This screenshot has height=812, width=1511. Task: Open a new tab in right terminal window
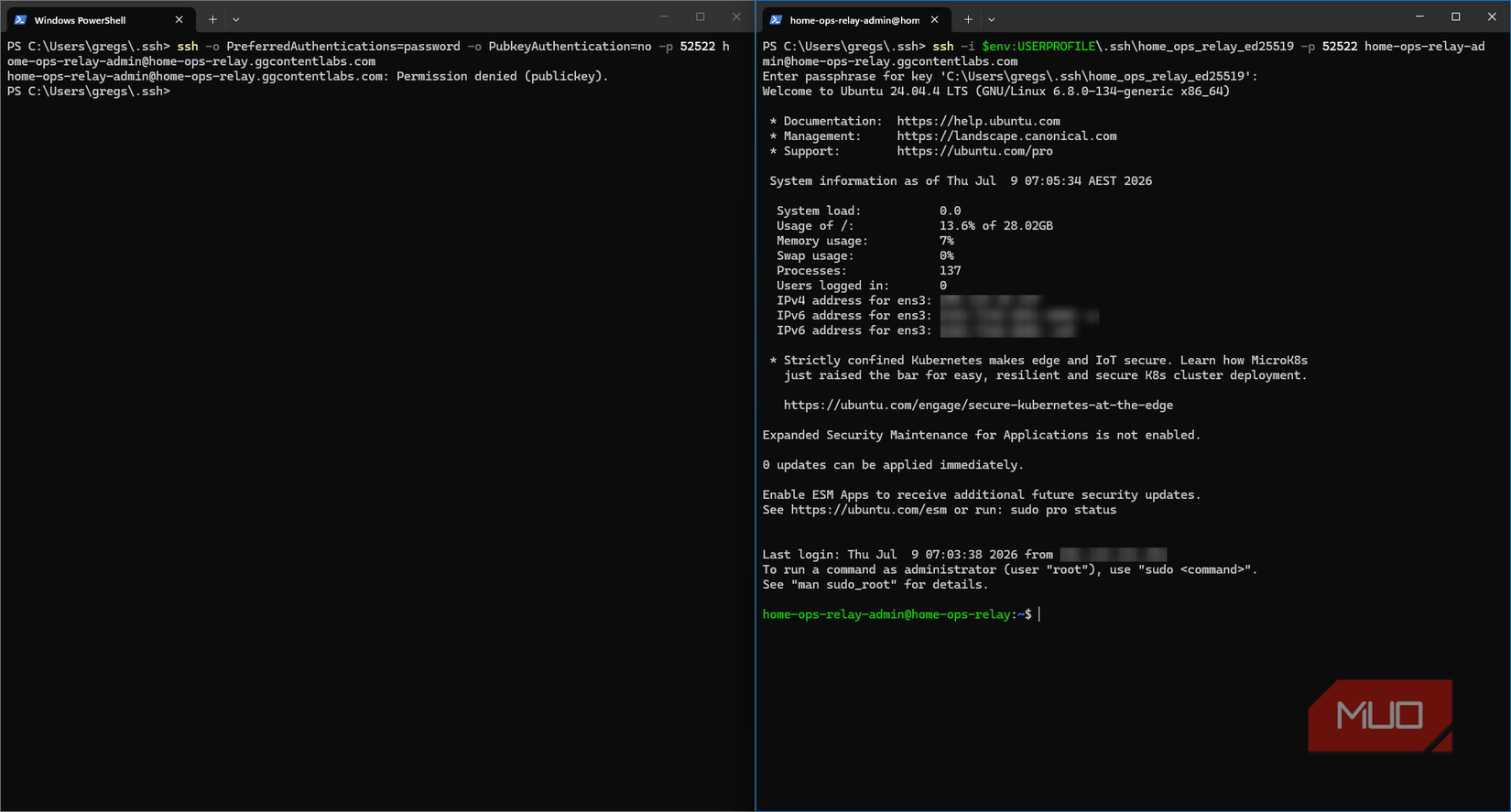tap(968, 19)
